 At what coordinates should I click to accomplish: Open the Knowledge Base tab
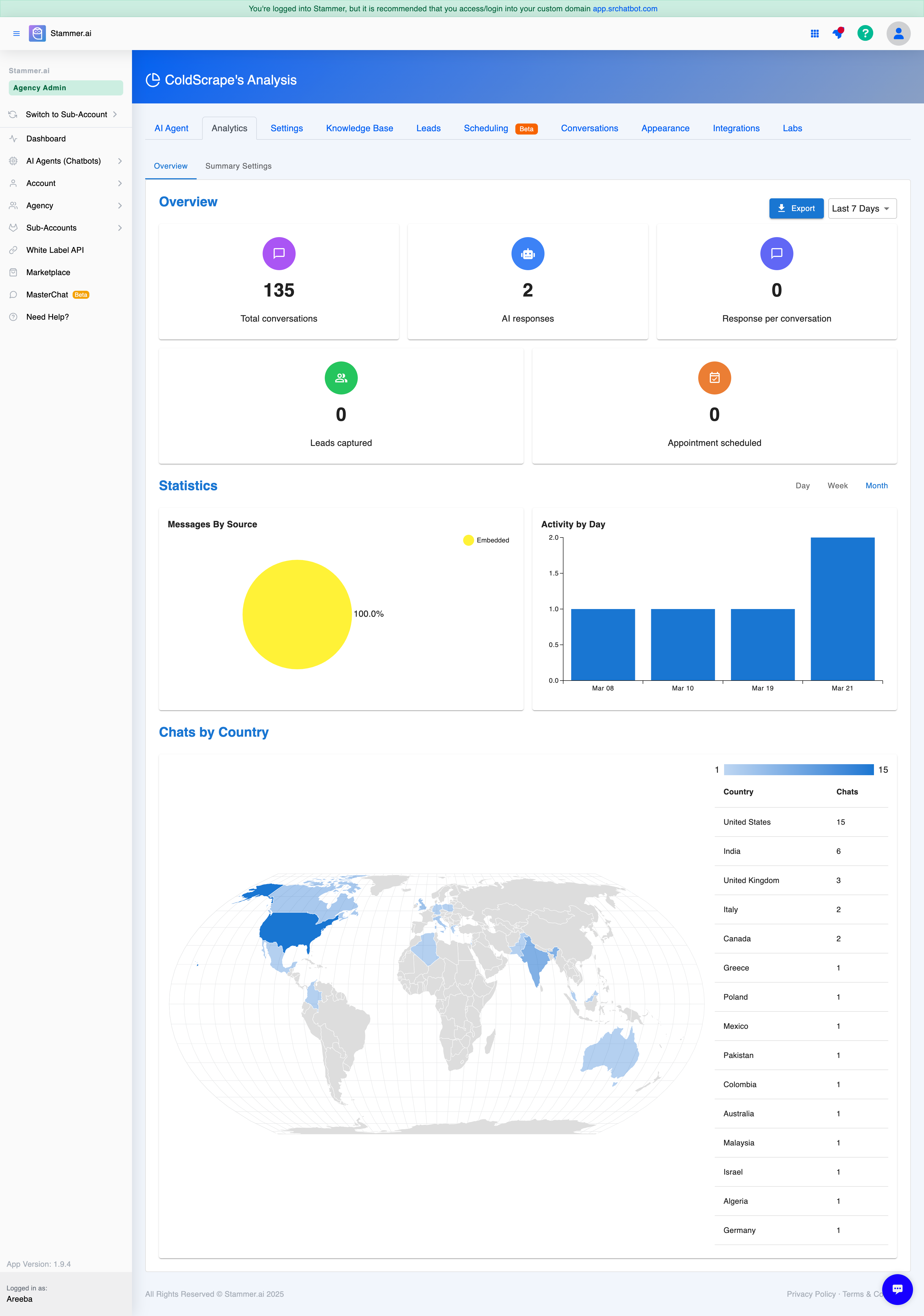[x=360, y=128]
